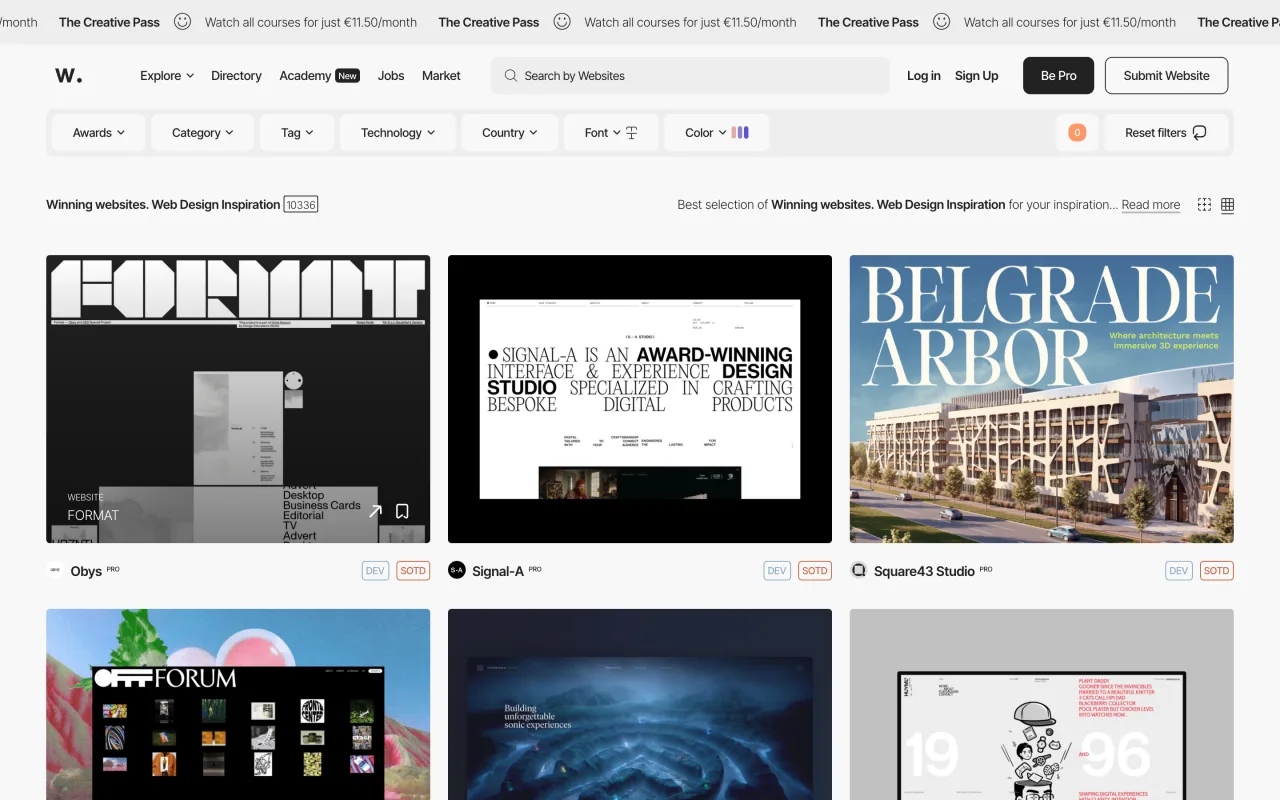Click the Submit Website button
The width and height of the screenshot is (1280, 800).
click(x=1166, y=76)
